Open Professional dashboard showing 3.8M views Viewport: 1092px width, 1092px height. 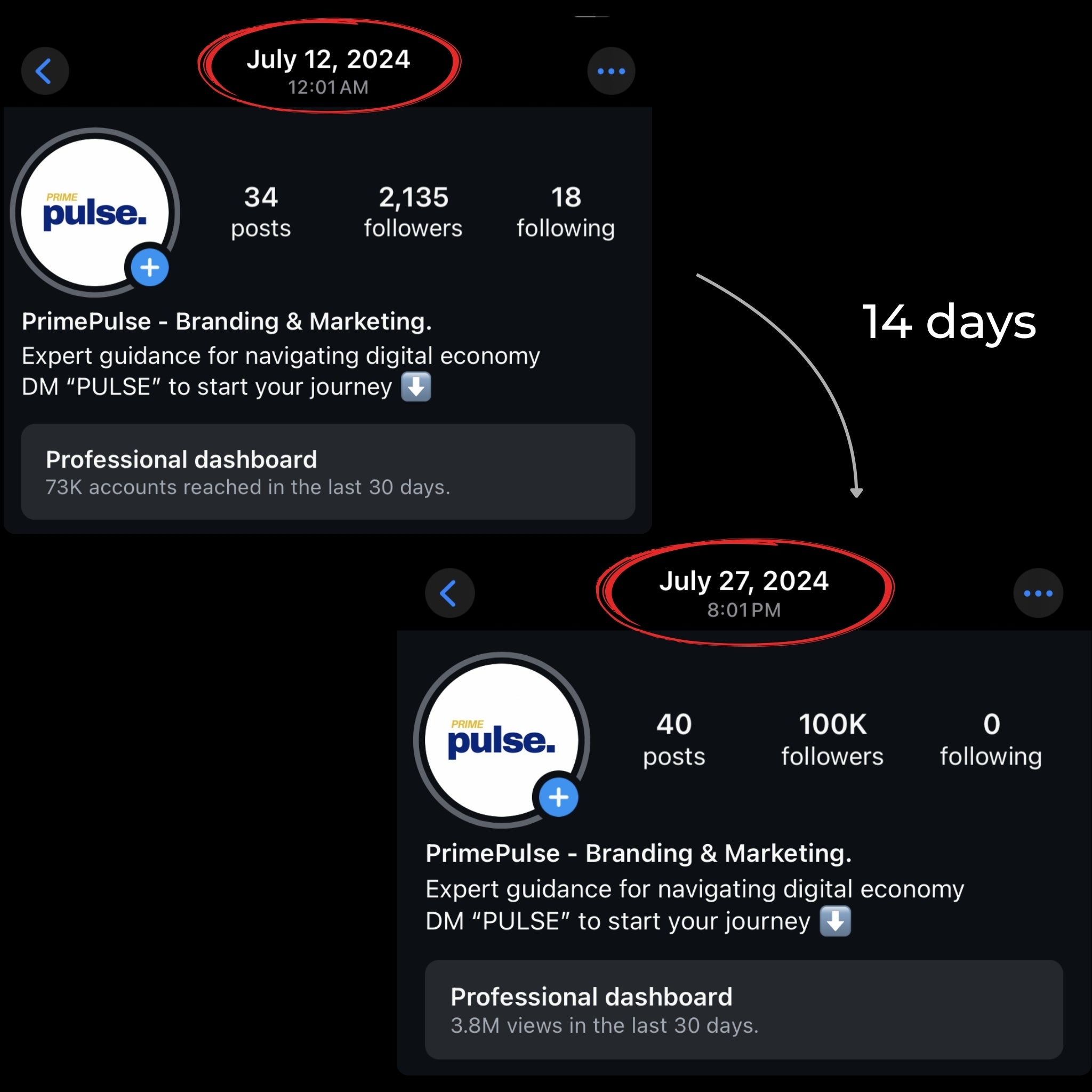click(743, 1009)
